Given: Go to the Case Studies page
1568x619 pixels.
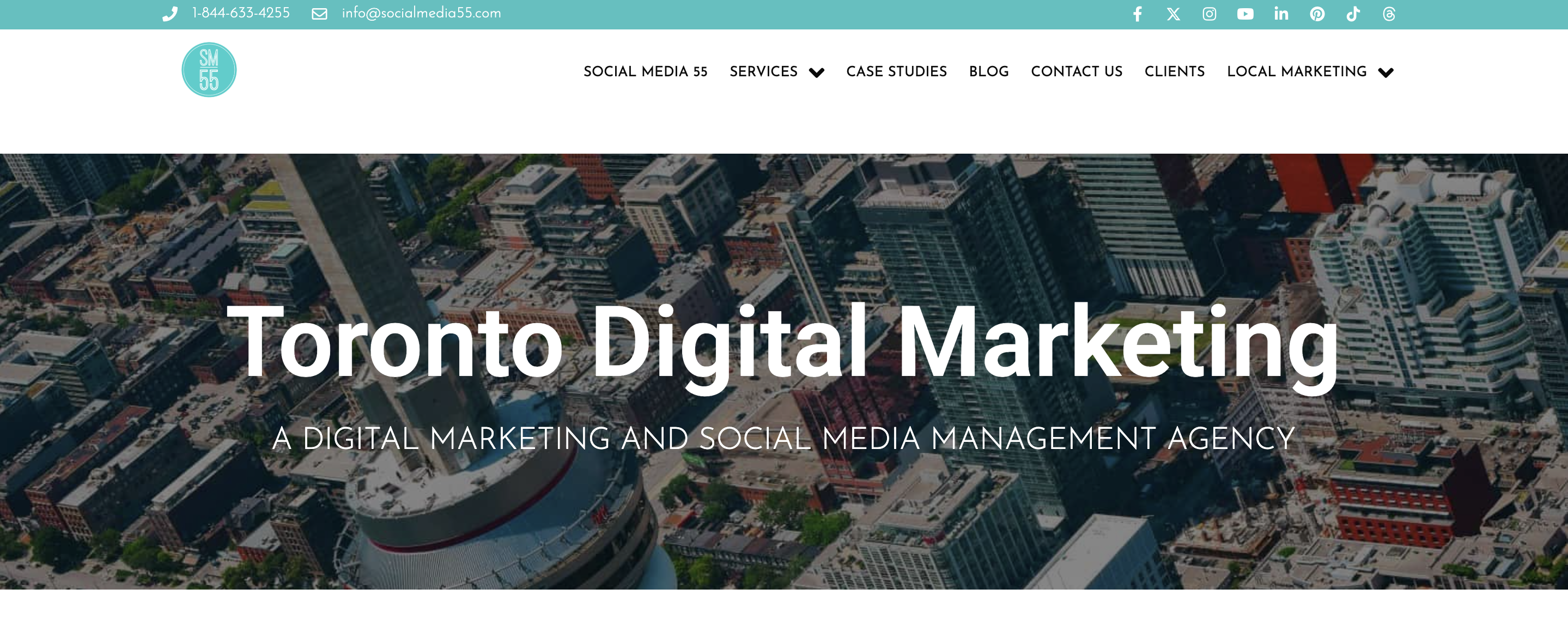Looking at the screenshot, I should point(896,72).
